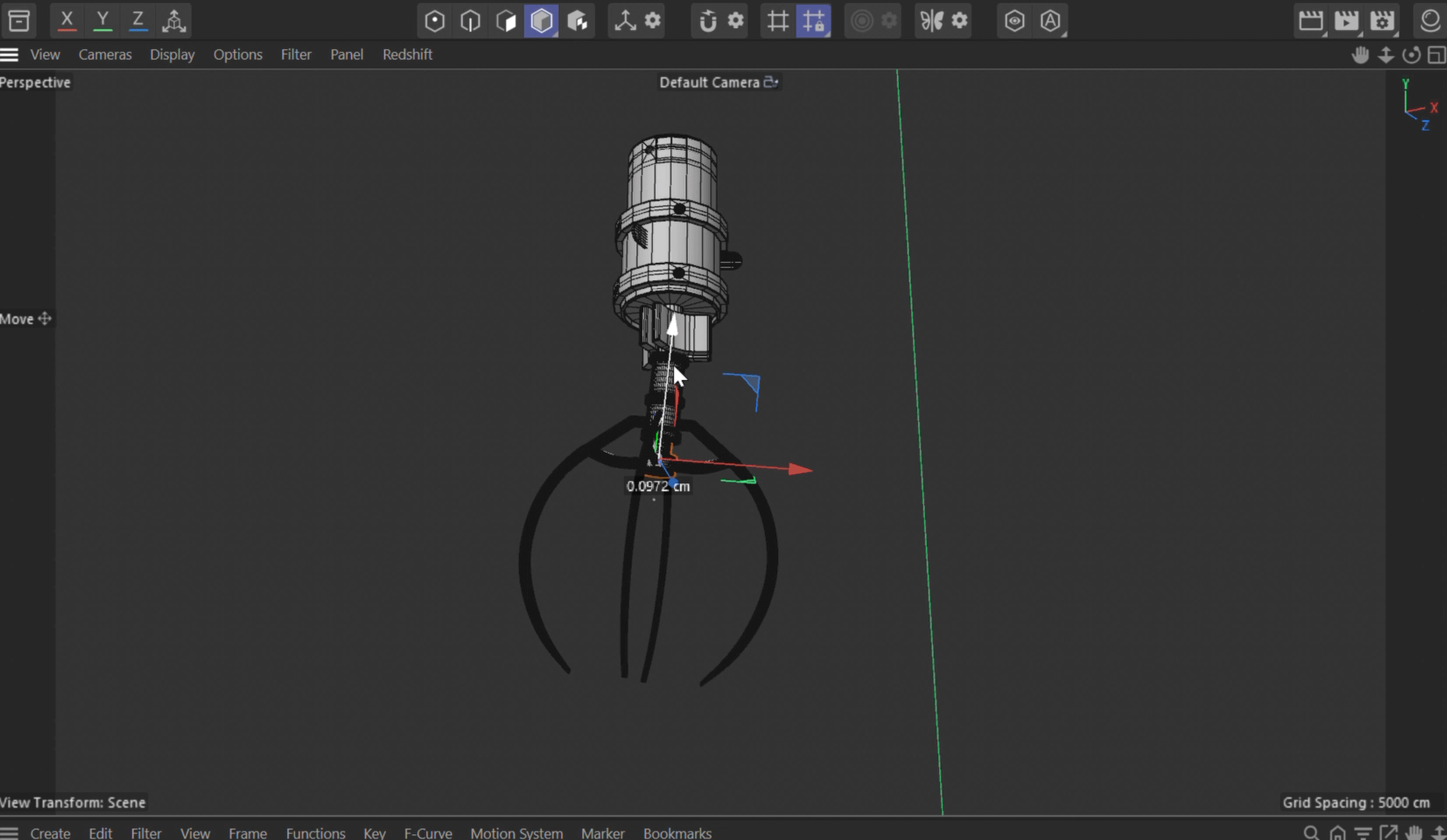Open axis settings gear beside Axis mode
This screenshot has height=840, width=1447.
pyautogui.click(x=653, y=20)
